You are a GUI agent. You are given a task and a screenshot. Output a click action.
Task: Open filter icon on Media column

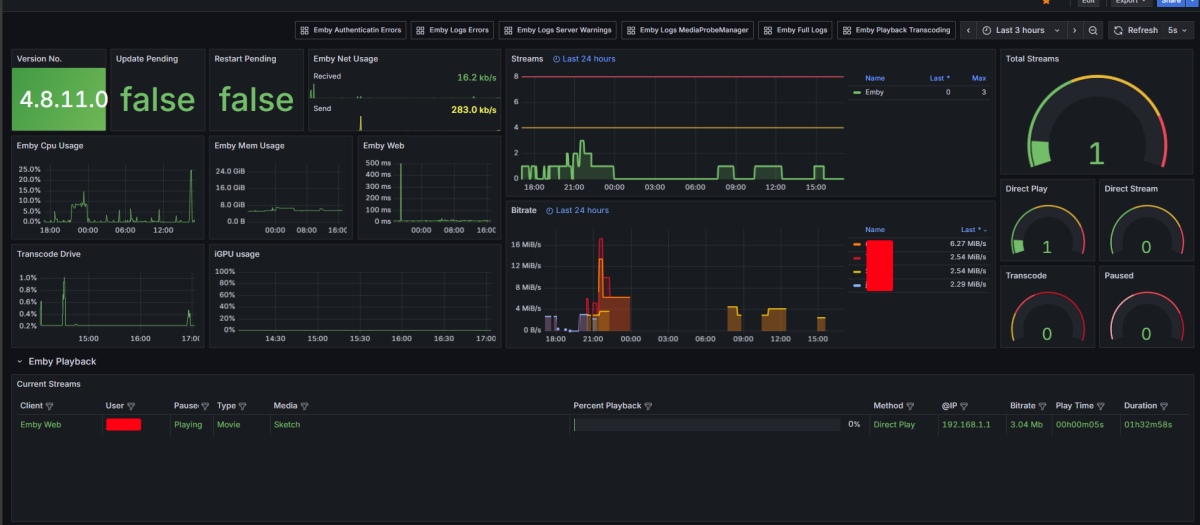click(x=304, y=406)
